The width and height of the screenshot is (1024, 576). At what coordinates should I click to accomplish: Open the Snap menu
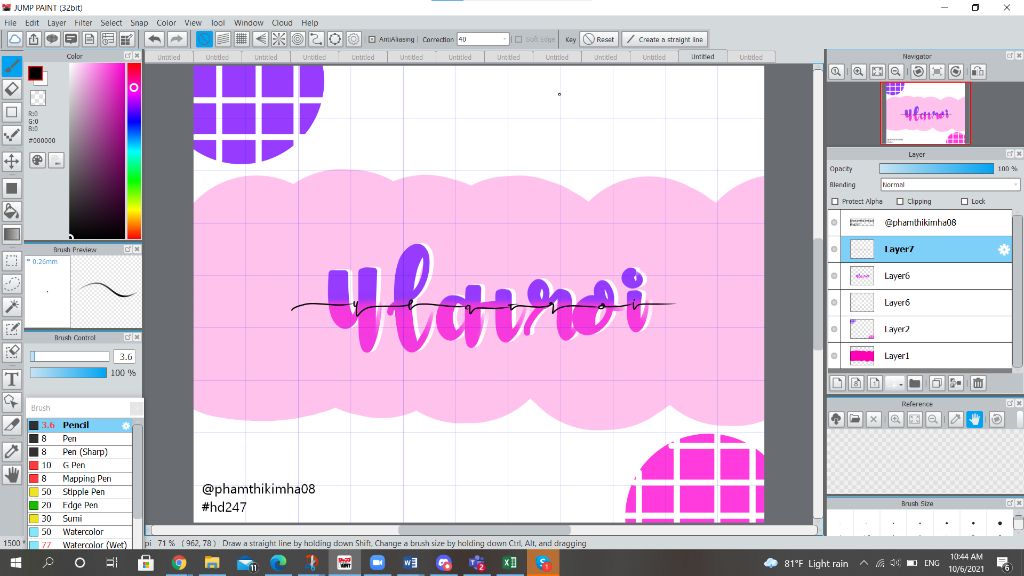tap(139, 22)
